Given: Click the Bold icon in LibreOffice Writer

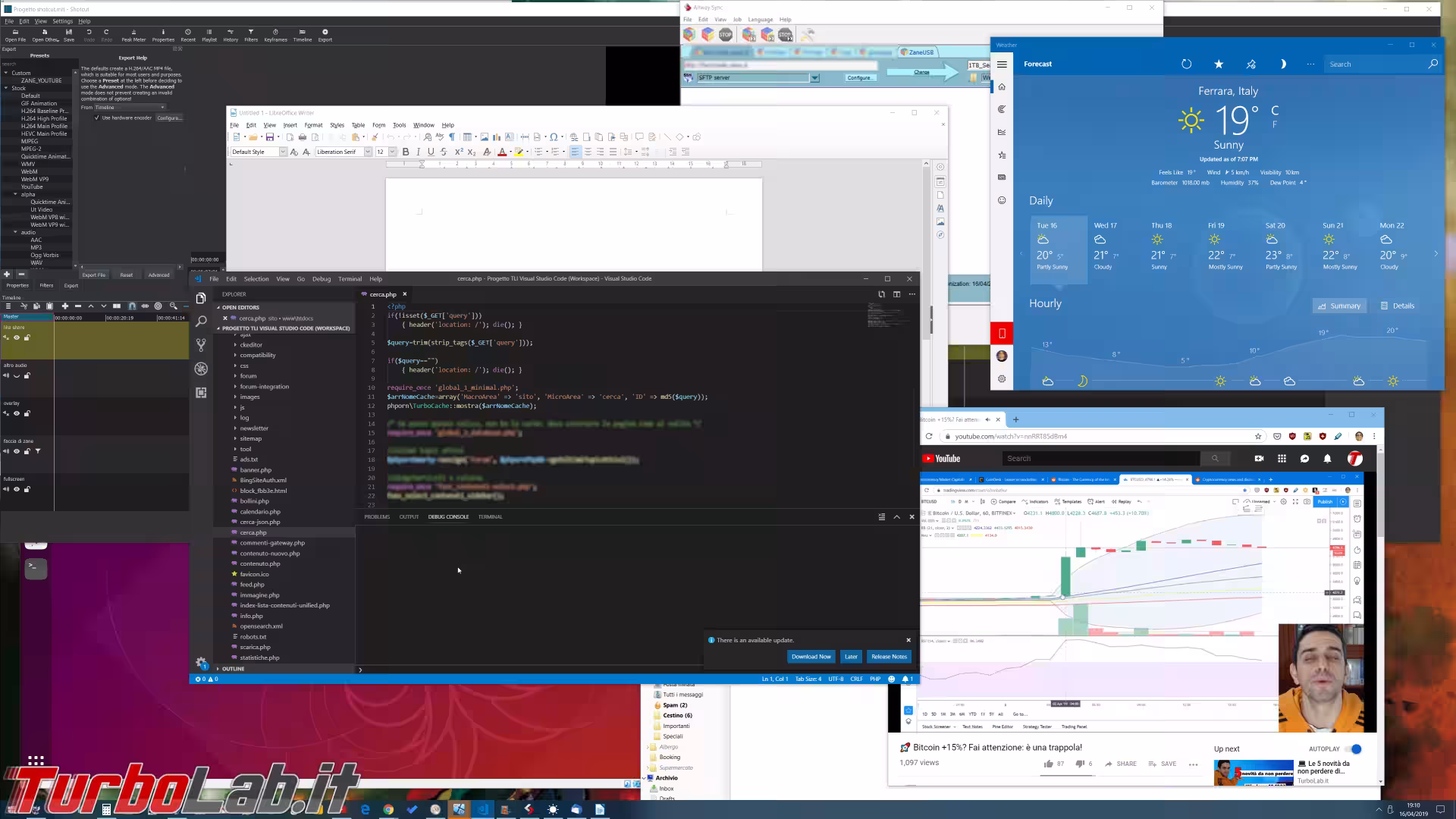Looking at the screenshot, I should coord(406,152).
